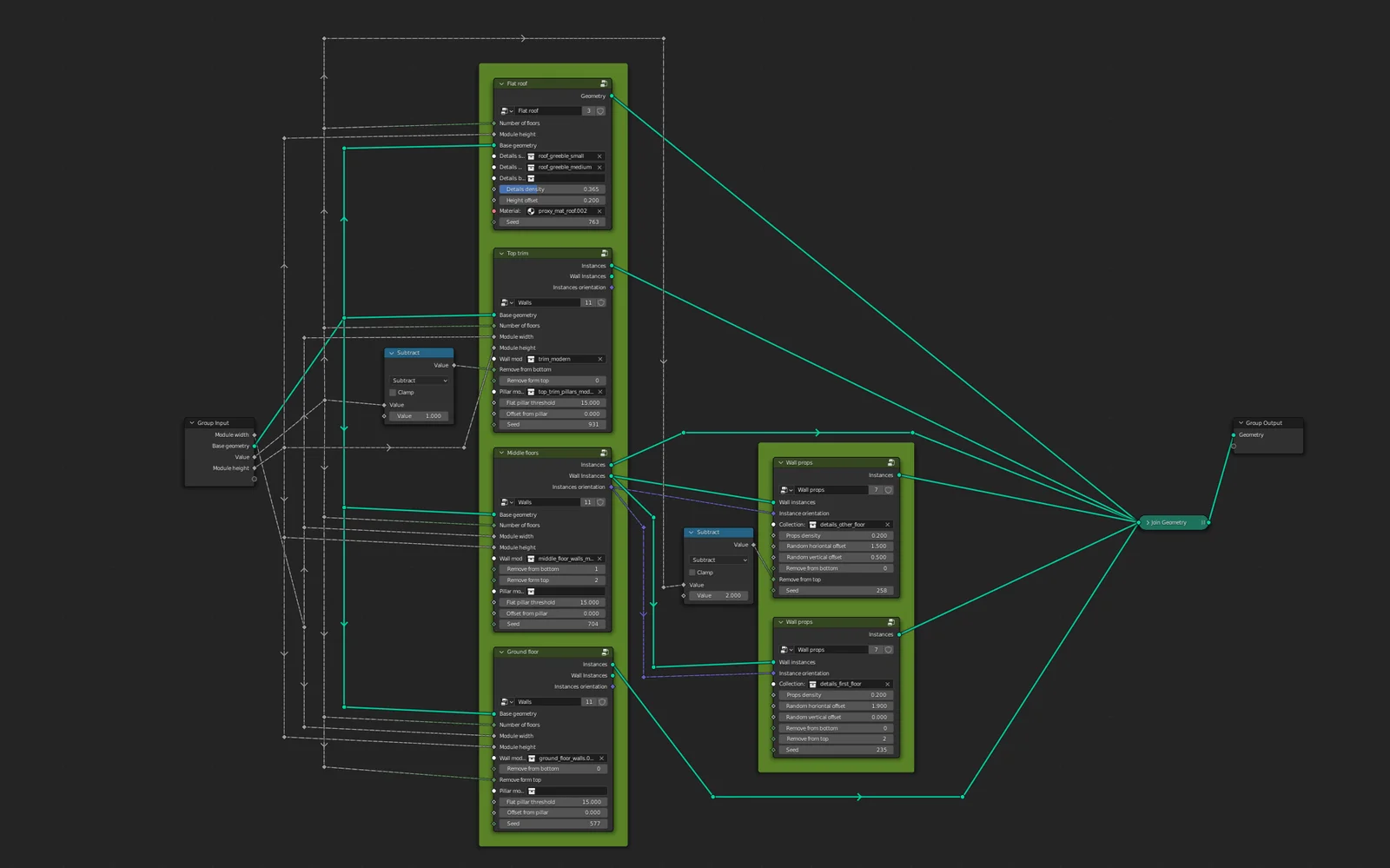Click the node group icon in Ground floor header
The image size is (1390, 868).
coord(604,652)
